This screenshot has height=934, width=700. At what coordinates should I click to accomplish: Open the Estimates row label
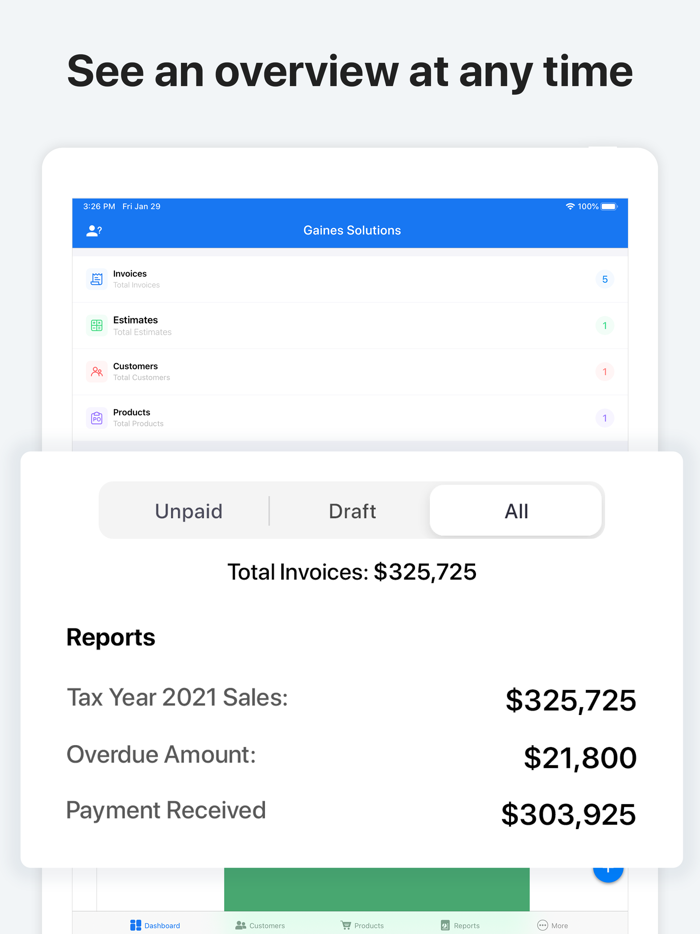pos(135,320)
